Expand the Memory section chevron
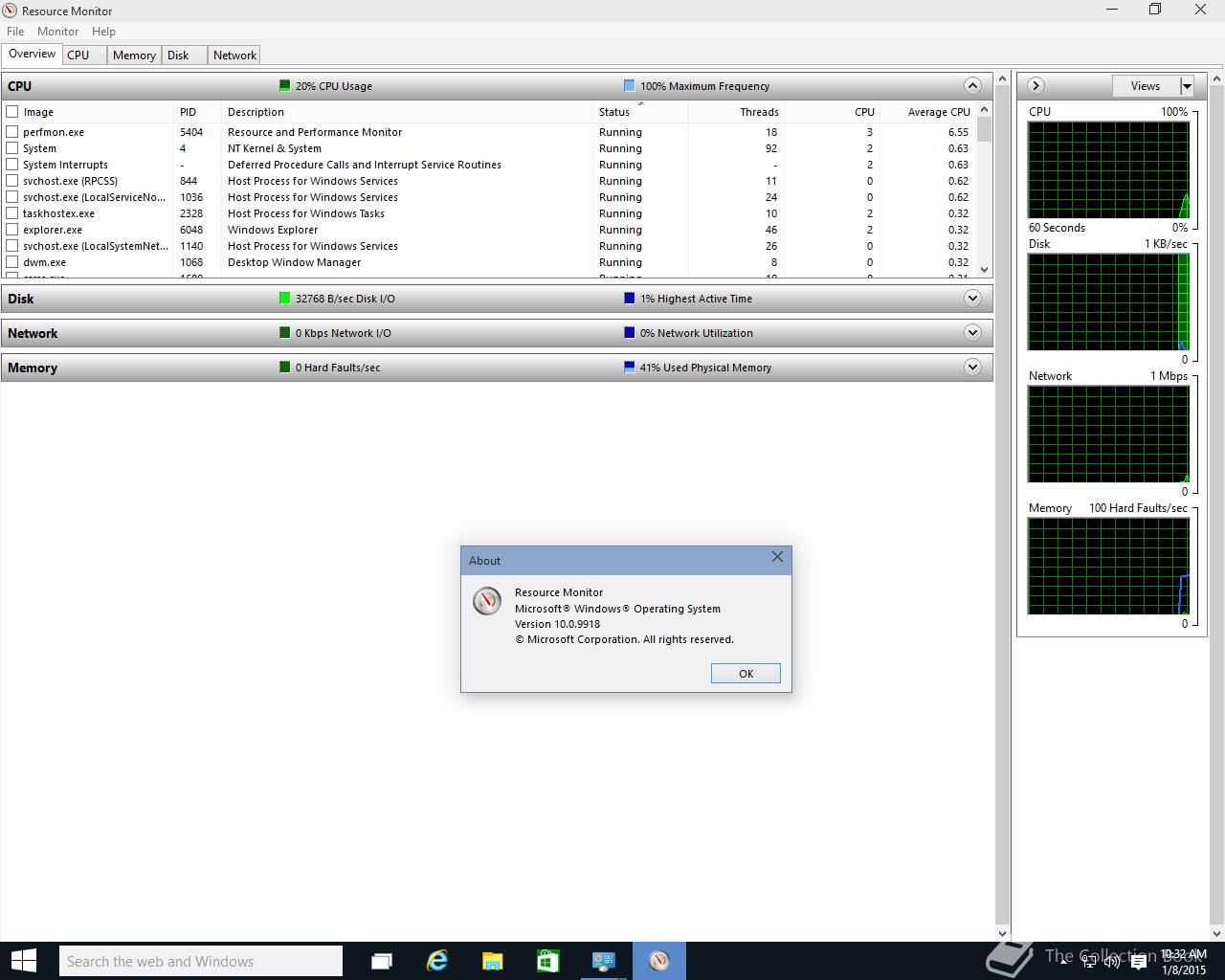This screenshot has height=980, width=1225. tap(972, 367)
